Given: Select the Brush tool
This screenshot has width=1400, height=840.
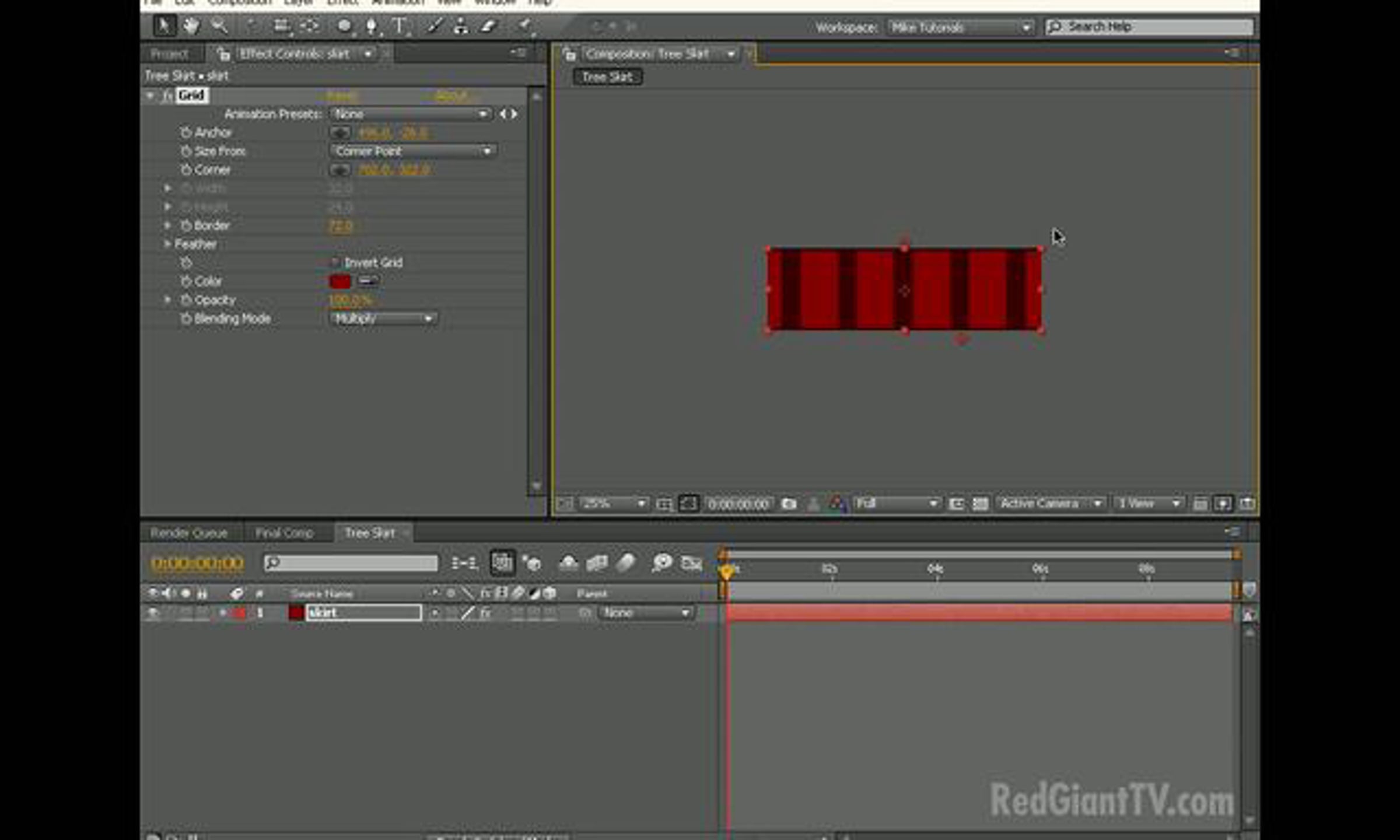Looking at the screenshot, I should [434, 26].
